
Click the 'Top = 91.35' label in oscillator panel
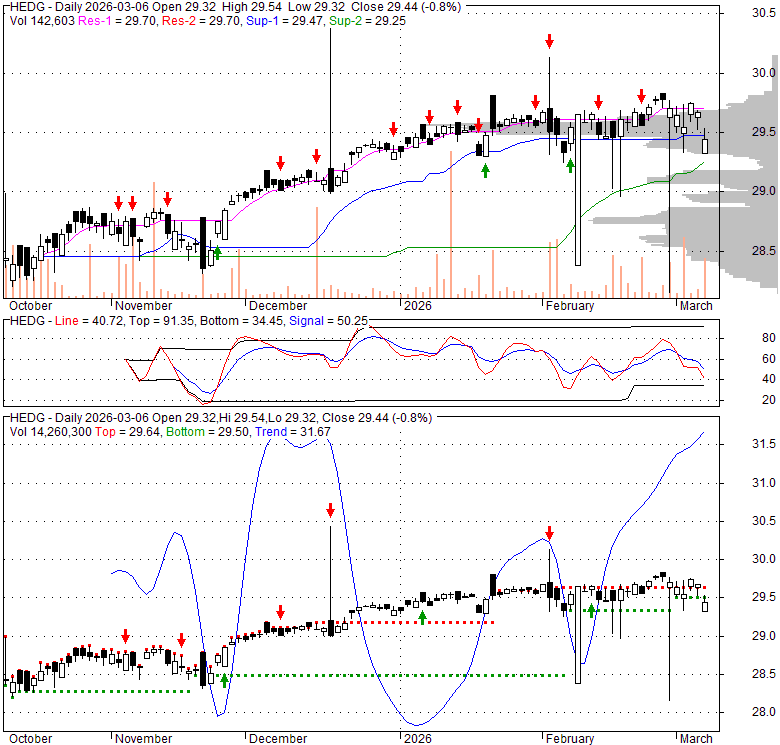(162, 321)
